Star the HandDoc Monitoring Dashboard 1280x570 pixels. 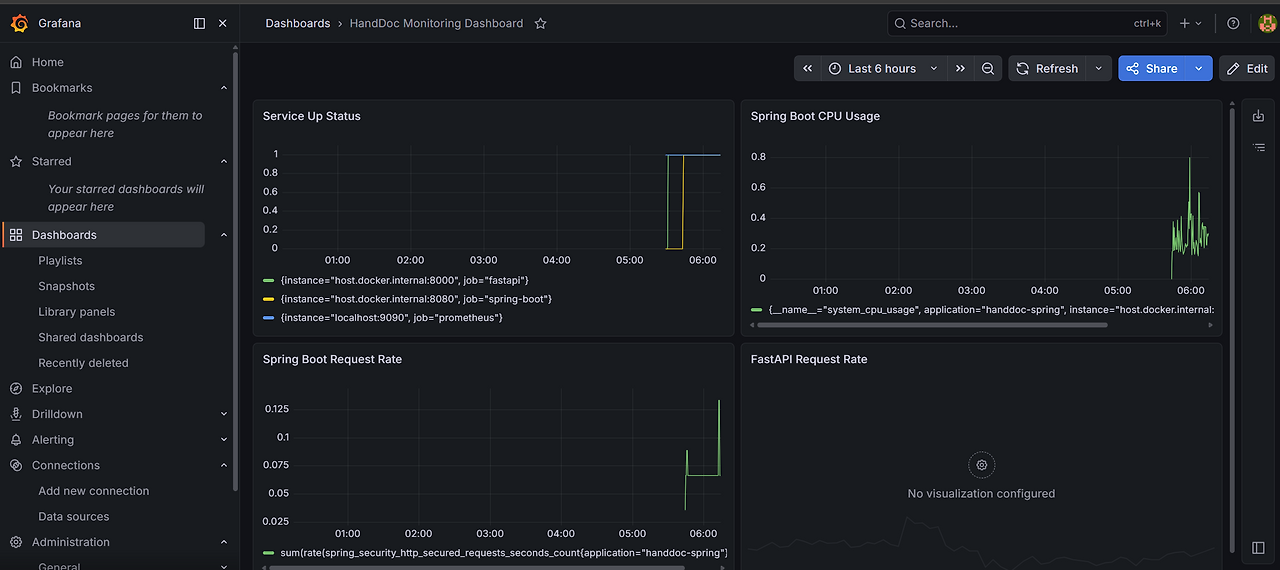pos(540,23)
